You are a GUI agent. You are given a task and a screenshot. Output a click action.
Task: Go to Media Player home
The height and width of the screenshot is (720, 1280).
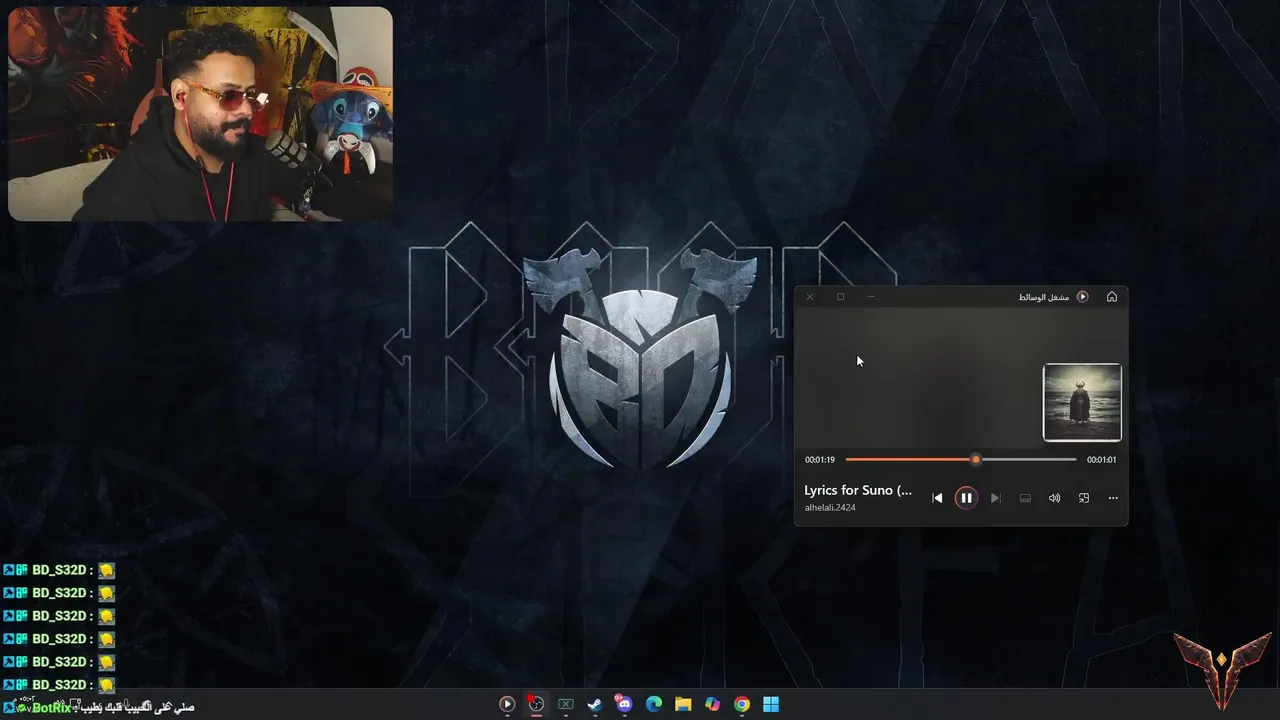pos(1112,297)
